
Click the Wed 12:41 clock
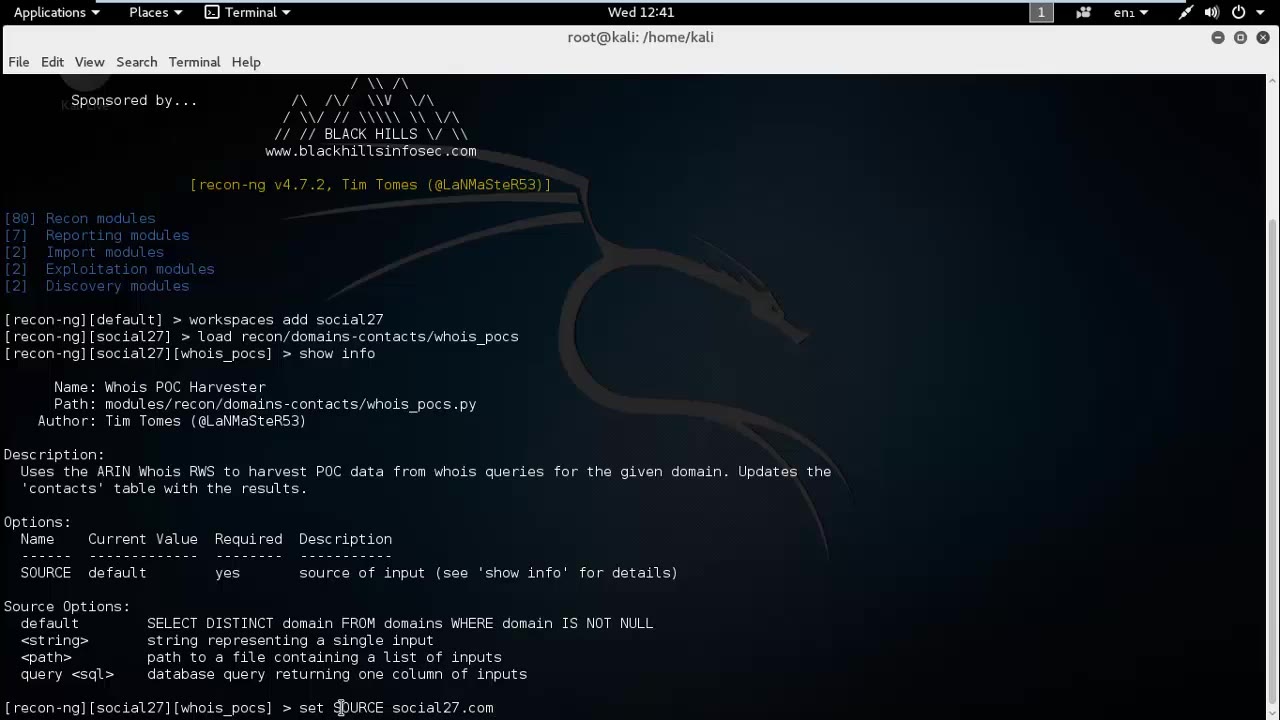[x=641, y=12]
